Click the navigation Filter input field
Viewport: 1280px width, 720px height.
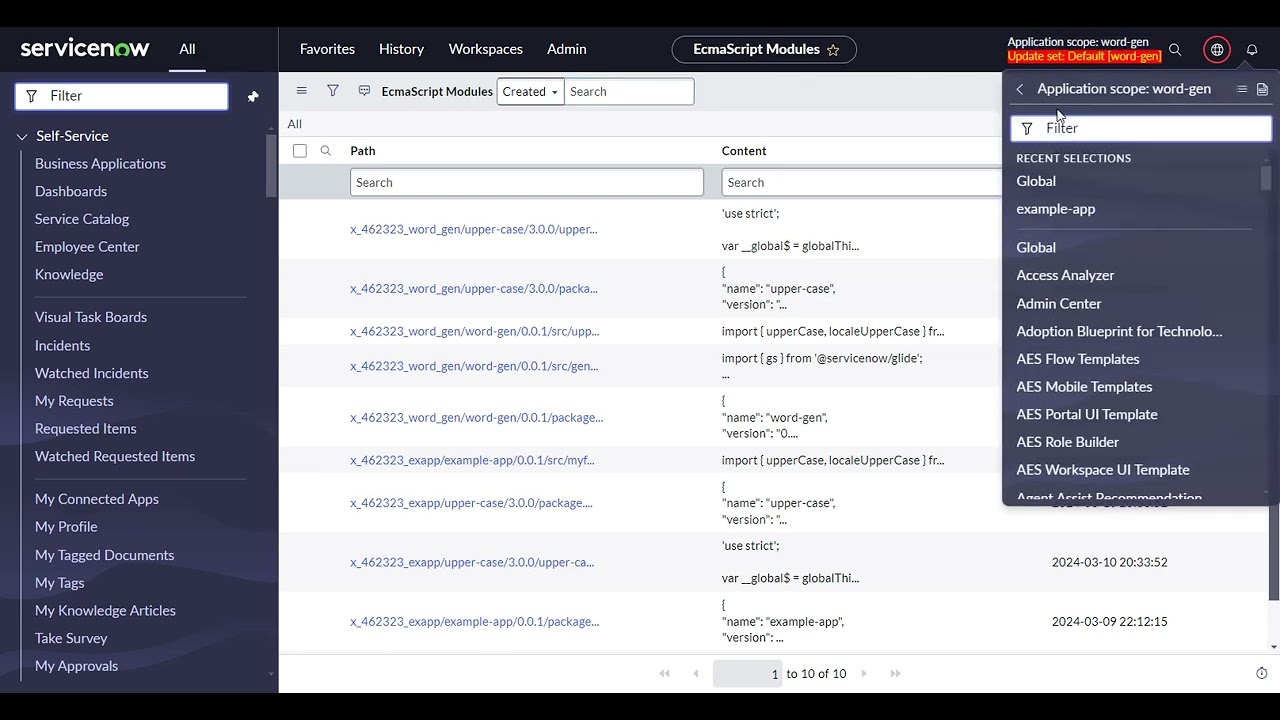[x=122, y=96]
